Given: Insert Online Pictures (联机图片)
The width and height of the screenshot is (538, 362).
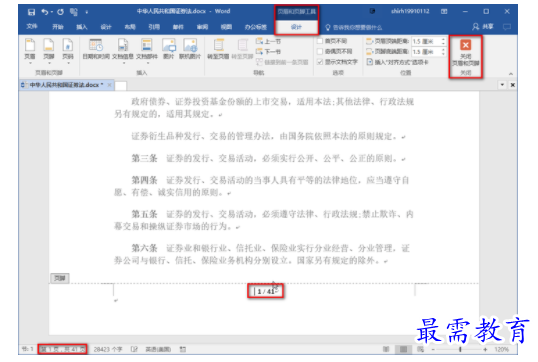Looking at the screenshot, I should [190, 49].
